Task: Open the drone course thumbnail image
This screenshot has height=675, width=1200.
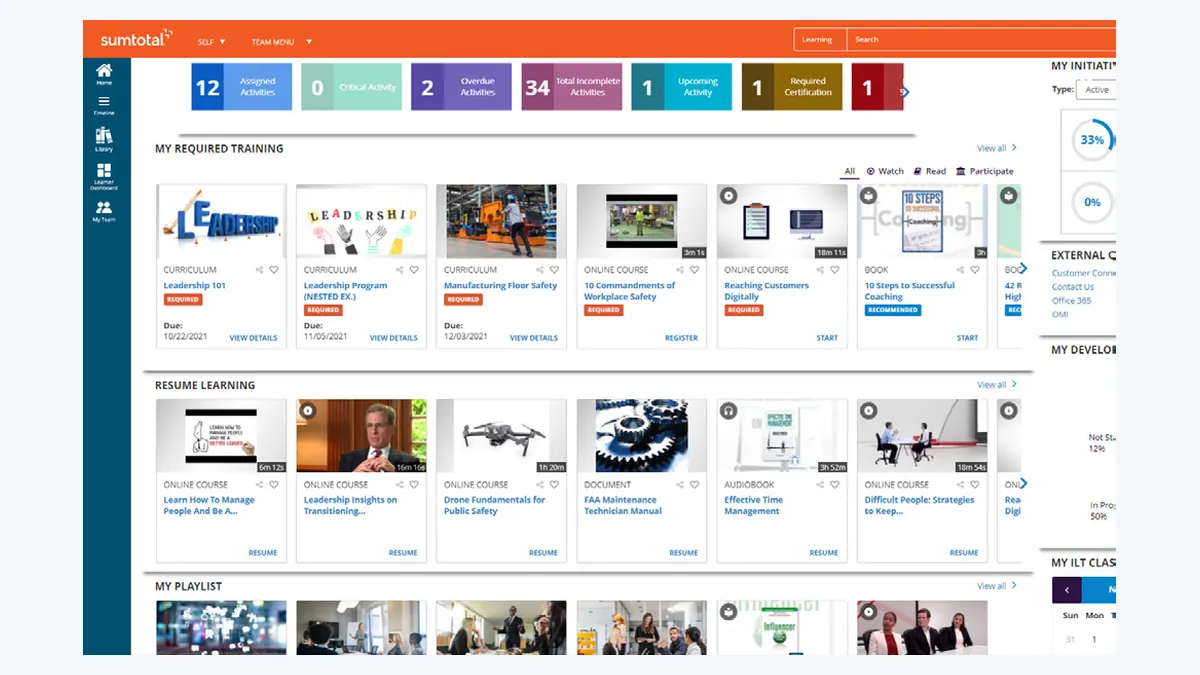Action: coord(501,436)
